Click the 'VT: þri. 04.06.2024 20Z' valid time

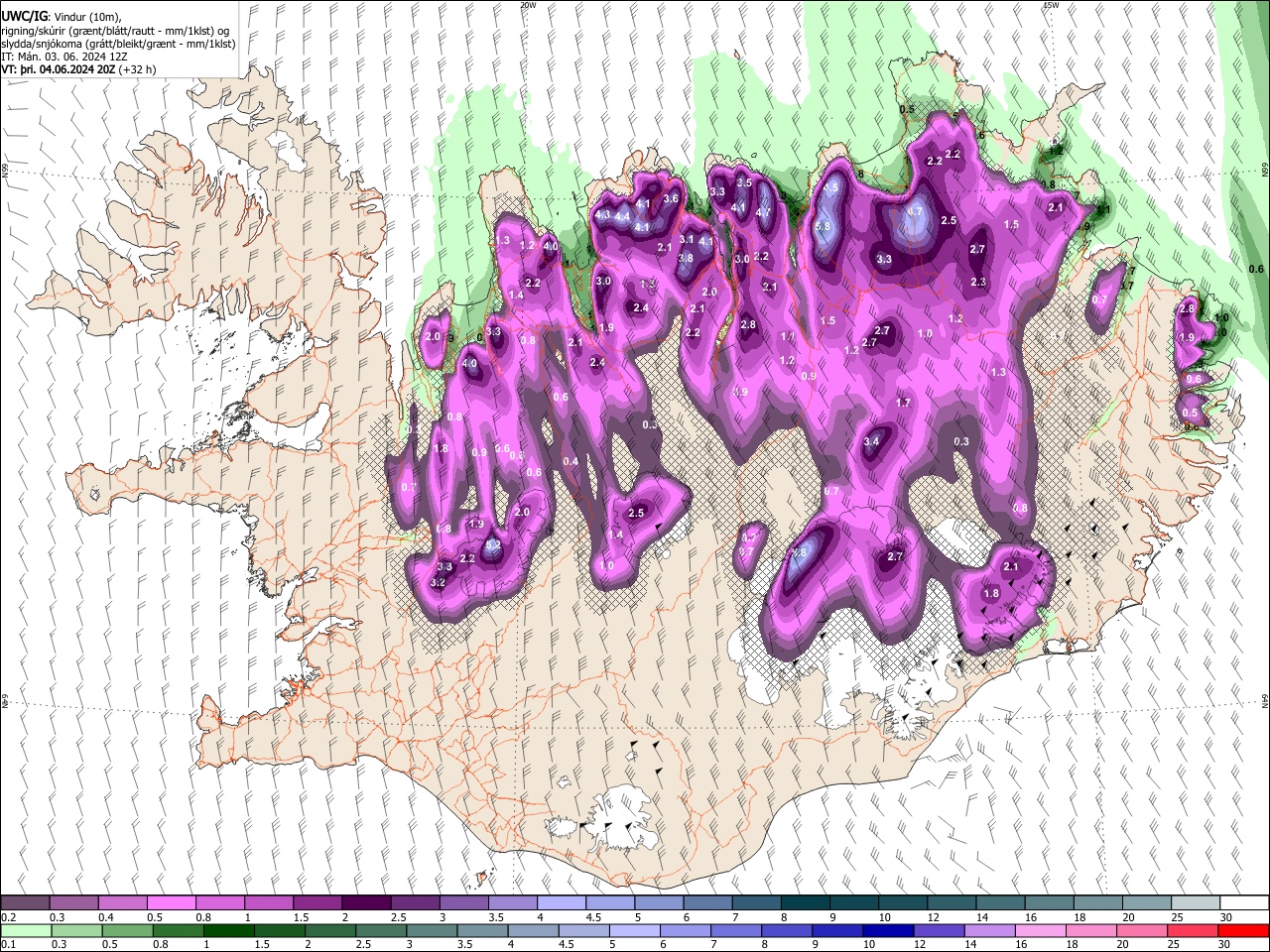pos(59,69)
